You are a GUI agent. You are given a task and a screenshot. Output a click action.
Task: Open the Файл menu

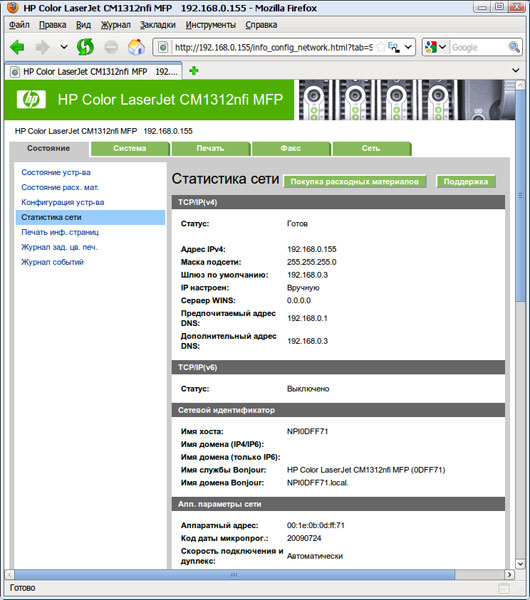pos(19,25)
